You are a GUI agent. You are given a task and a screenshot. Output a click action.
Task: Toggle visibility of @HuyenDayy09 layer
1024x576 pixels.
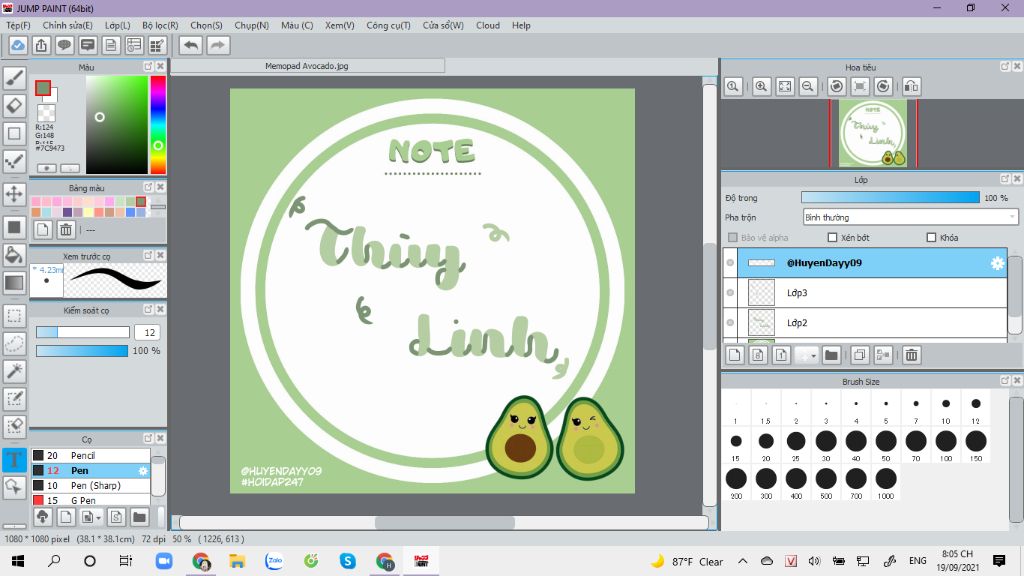click(x=730, y=263)
